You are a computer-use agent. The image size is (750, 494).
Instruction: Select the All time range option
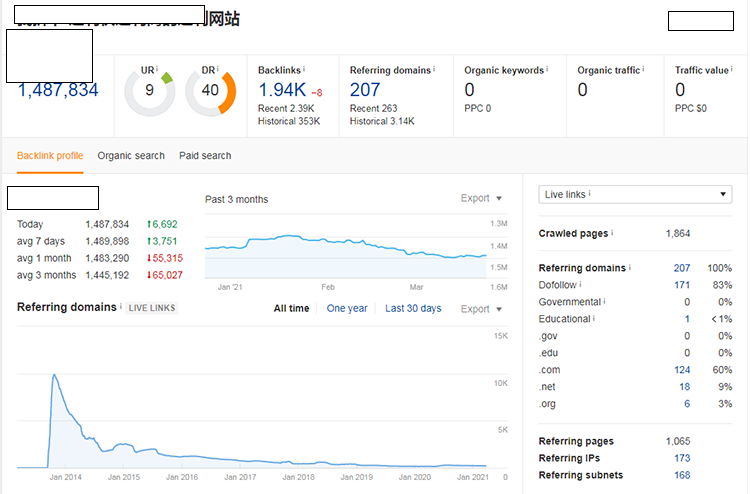click(291, 308)
